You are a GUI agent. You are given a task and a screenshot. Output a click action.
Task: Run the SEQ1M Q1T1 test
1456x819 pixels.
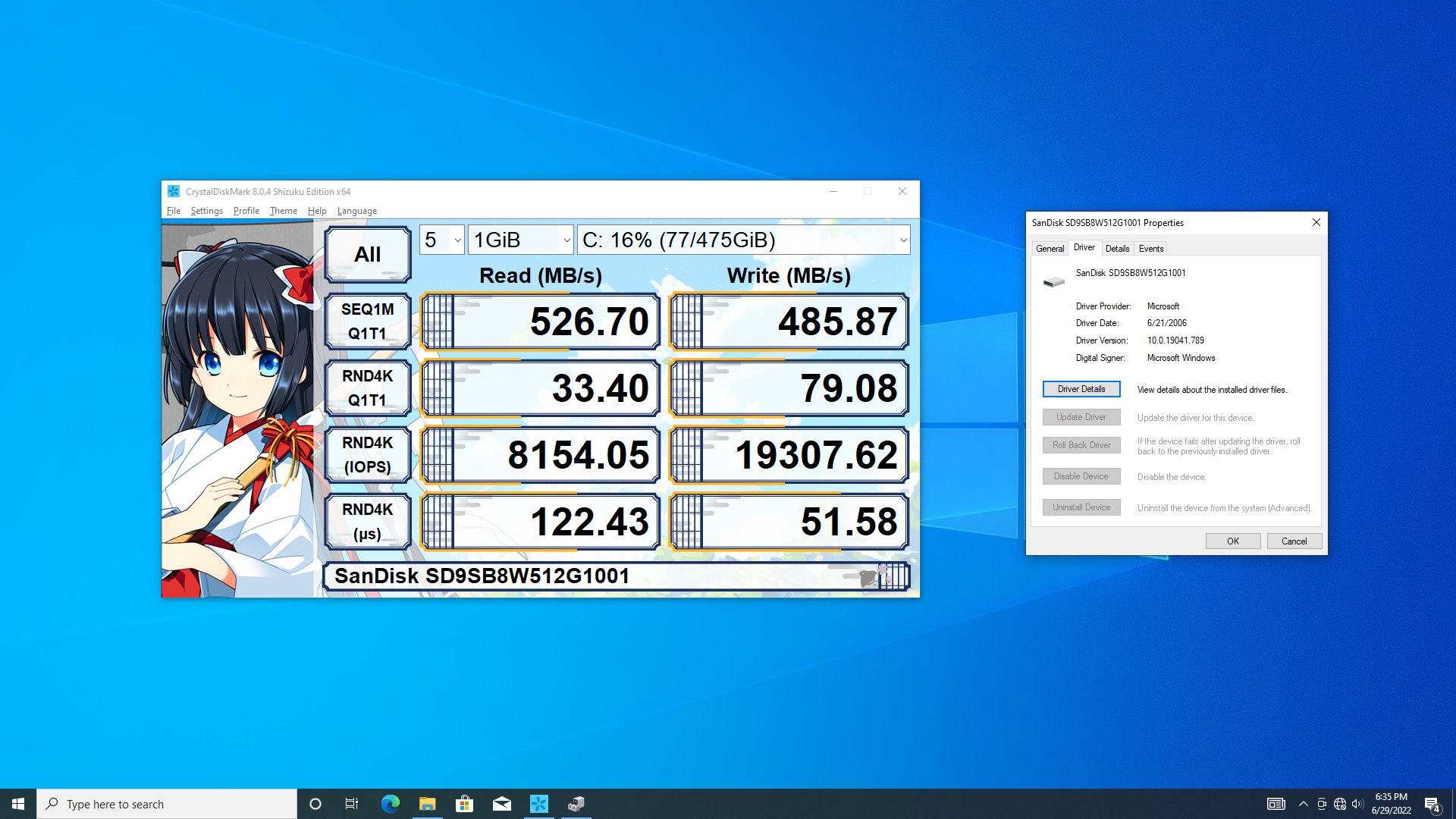(x=368, y=321)
